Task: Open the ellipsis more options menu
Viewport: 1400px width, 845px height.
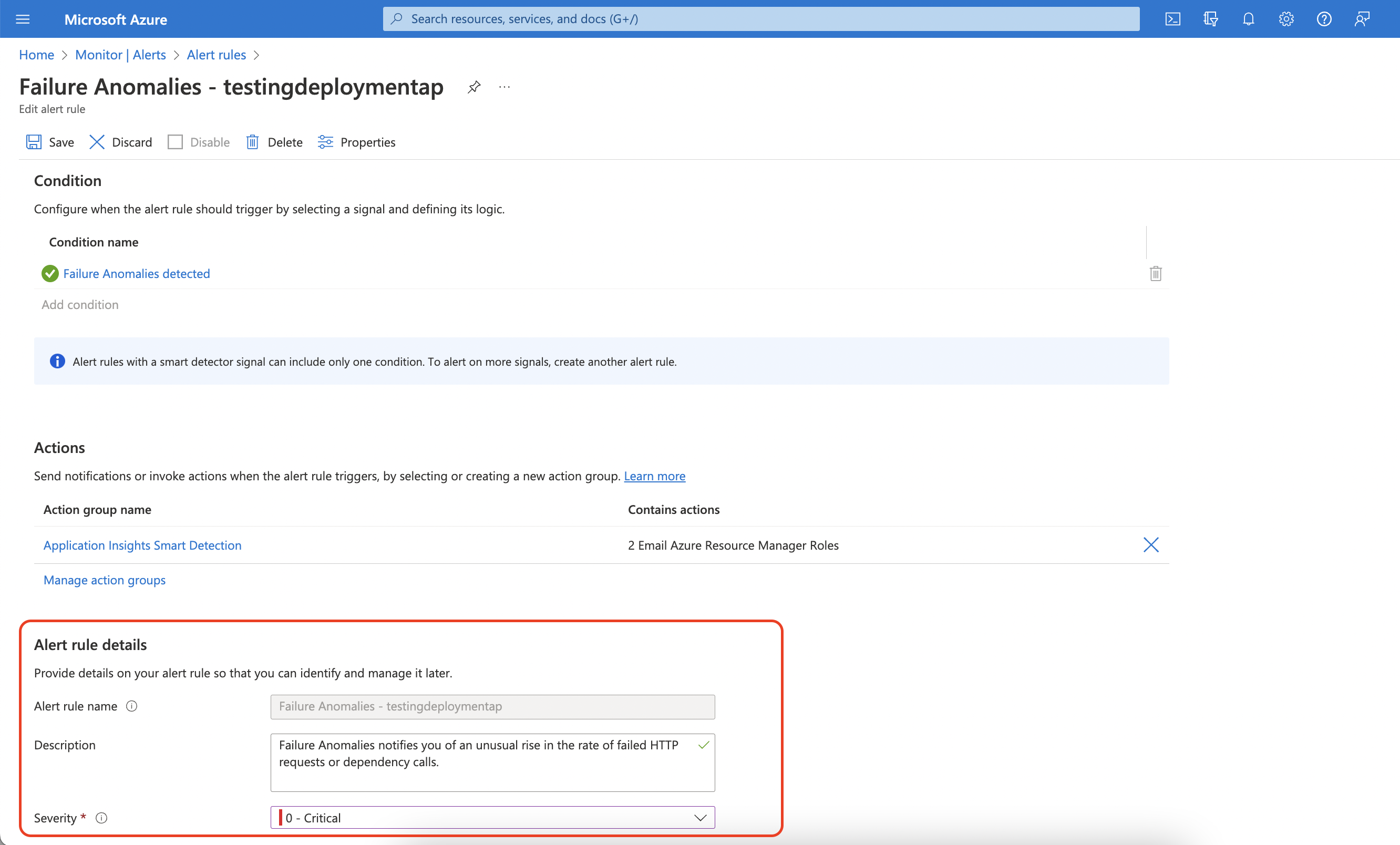Action: tap(504, 87)
